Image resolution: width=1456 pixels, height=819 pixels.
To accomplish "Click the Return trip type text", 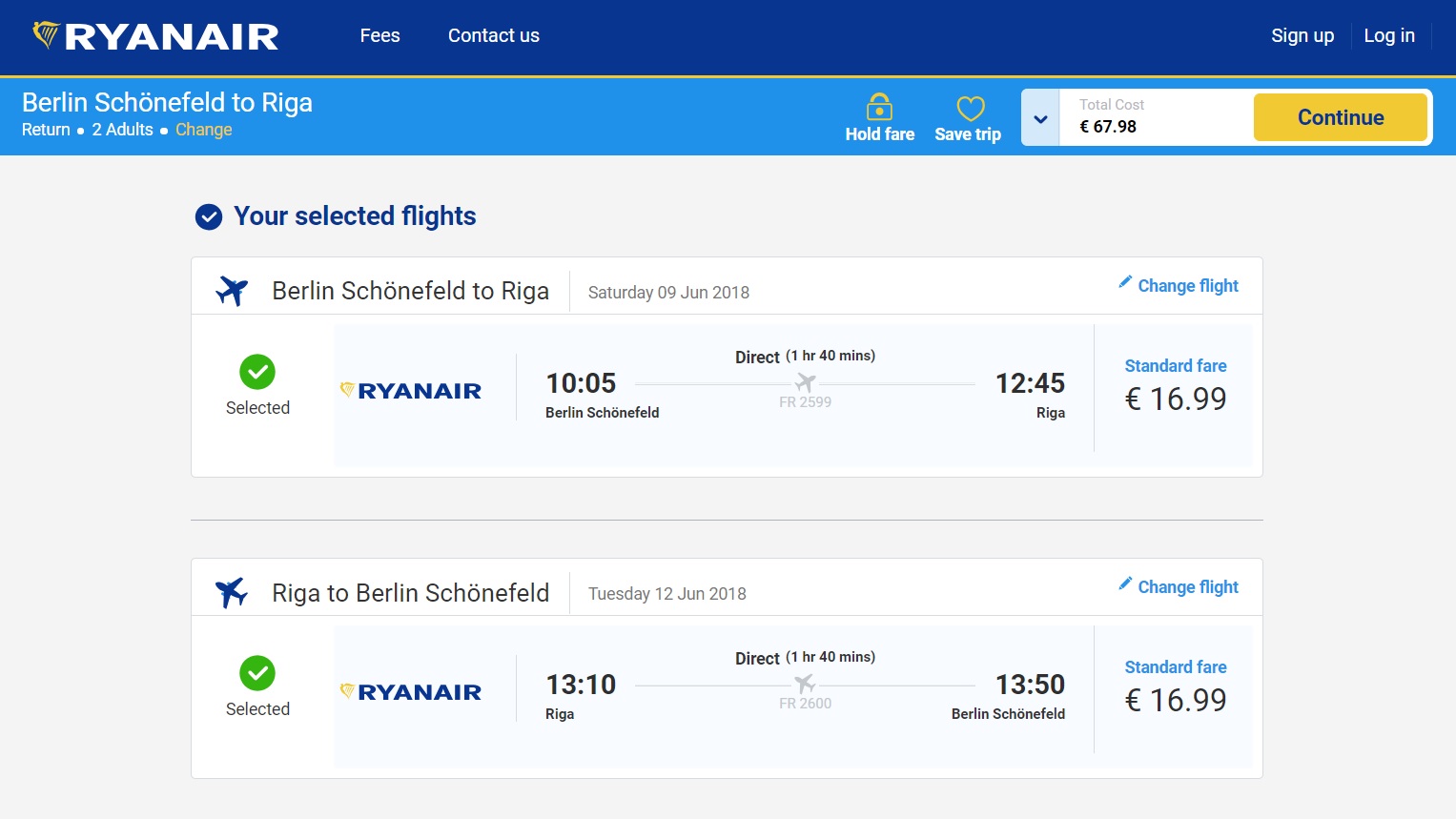I will coord(46,130).
